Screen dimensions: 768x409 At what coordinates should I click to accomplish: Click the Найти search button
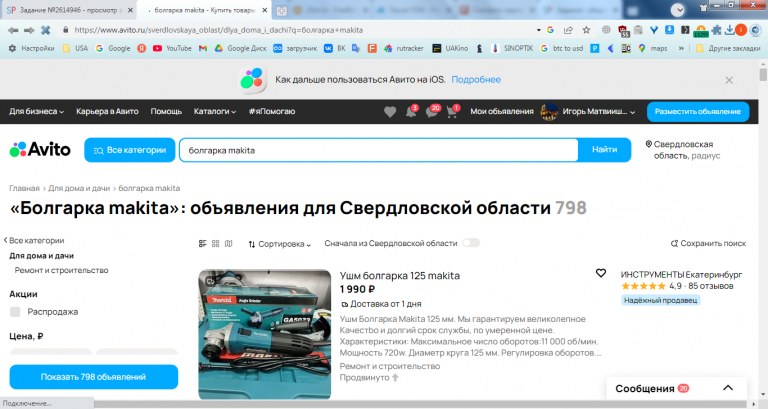click(604, 150)
